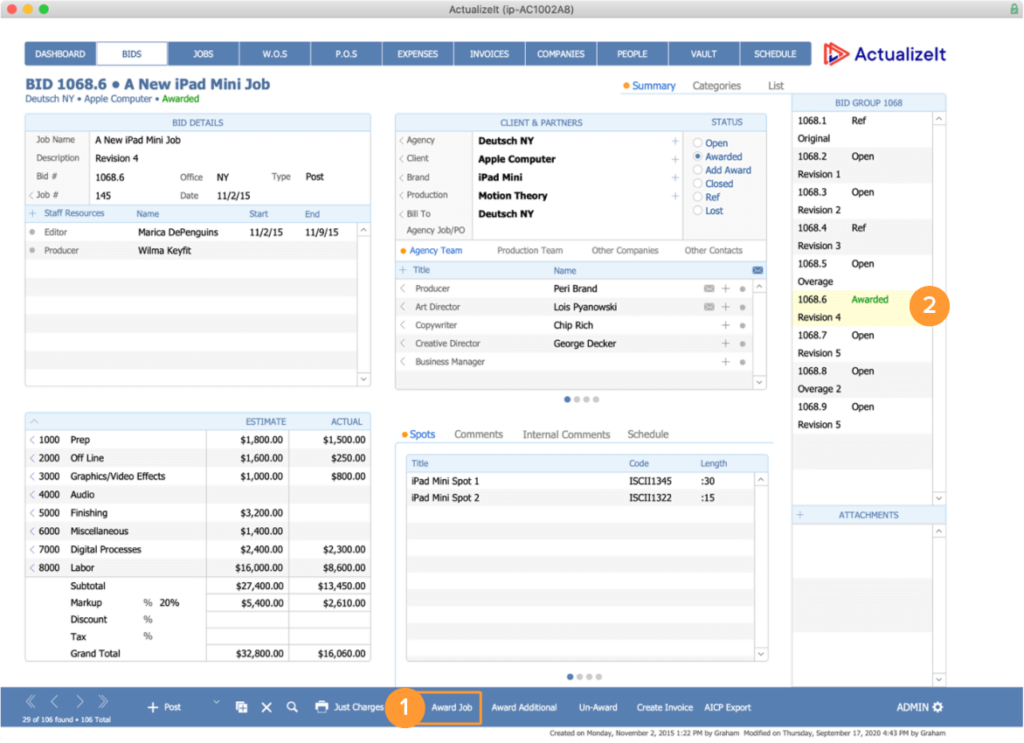The image size is (1024, 743).
Task: Switch to the Production Team tab
Action: pos(530,251)
